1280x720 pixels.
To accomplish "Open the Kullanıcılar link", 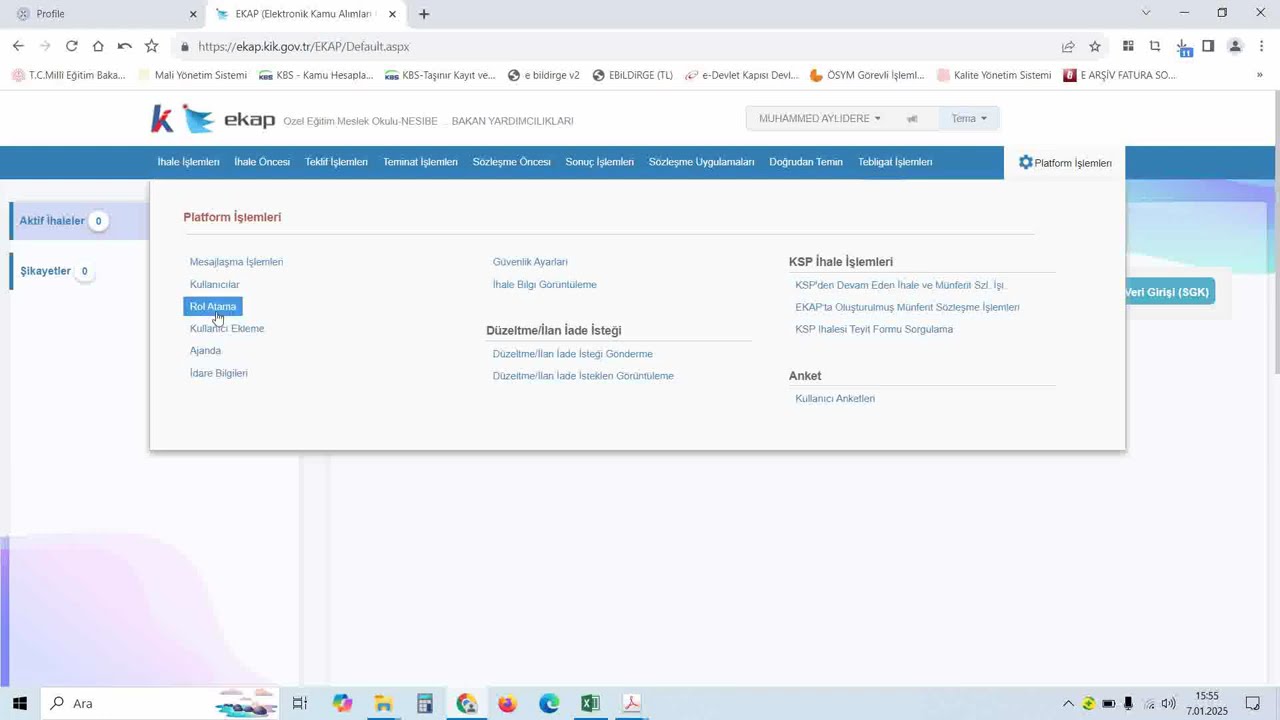I will [x=214, y=284].
